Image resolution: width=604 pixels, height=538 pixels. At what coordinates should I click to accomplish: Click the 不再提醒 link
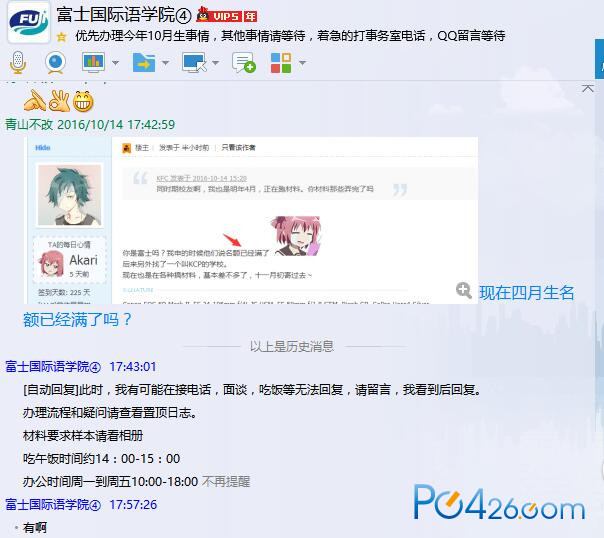[x=226, y=481]
